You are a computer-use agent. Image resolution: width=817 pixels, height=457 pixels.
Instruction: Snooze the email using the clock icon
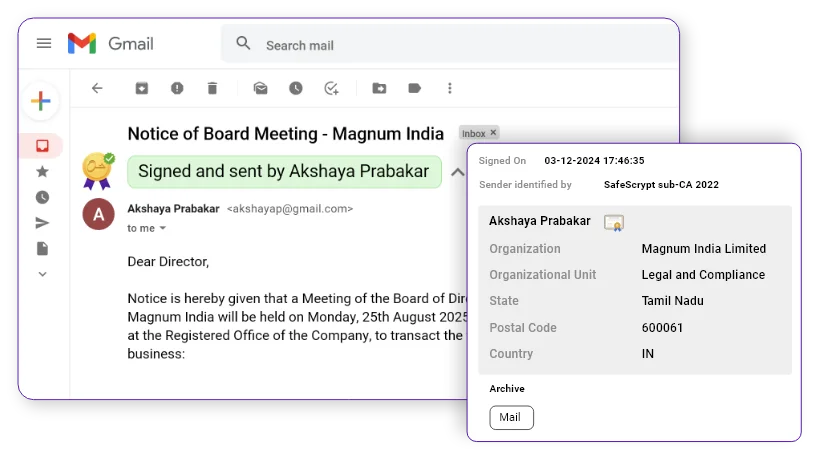tap(296, 88)
